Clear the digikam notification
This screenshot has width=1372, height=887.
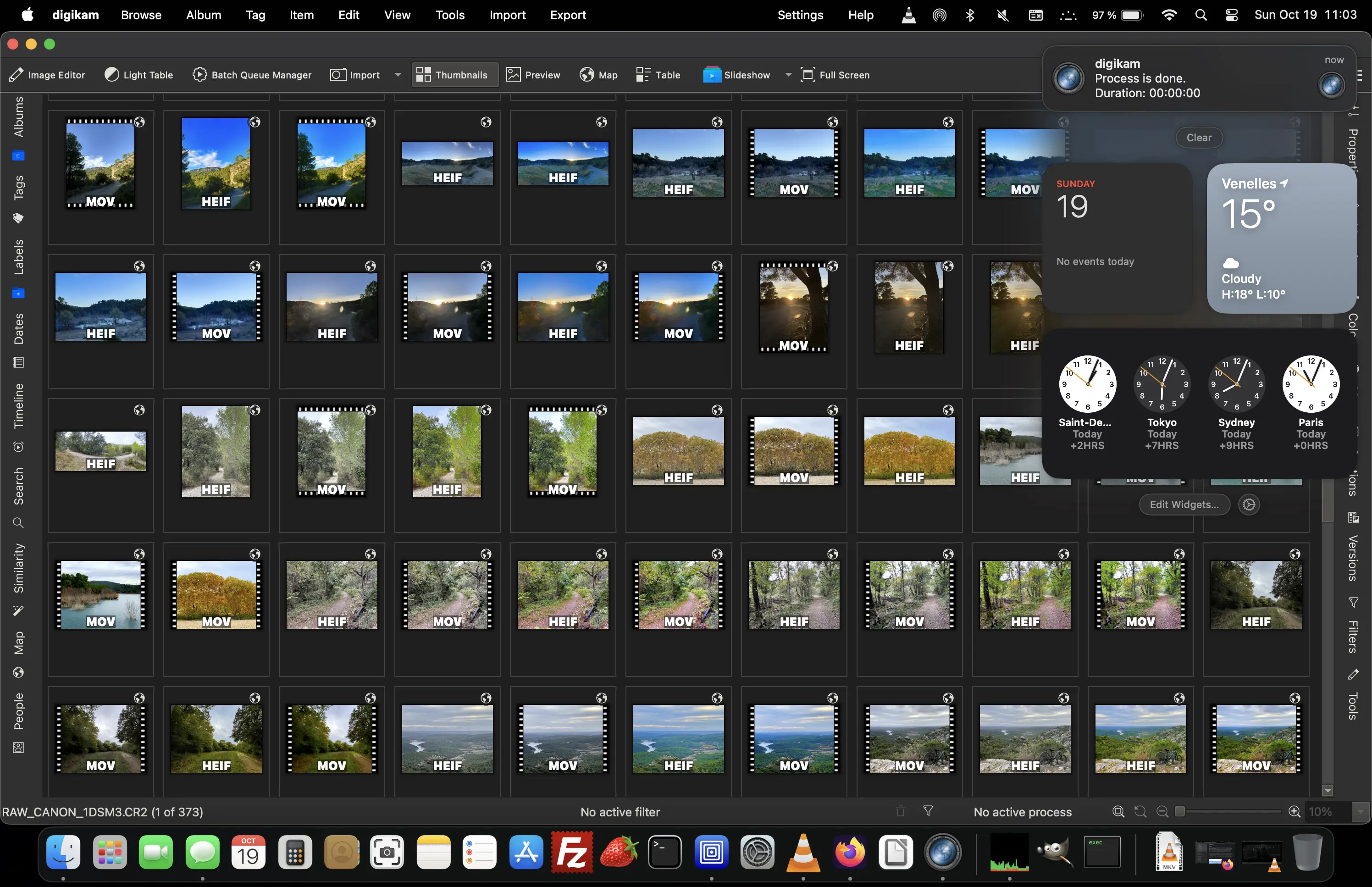tap(1199, 137)
